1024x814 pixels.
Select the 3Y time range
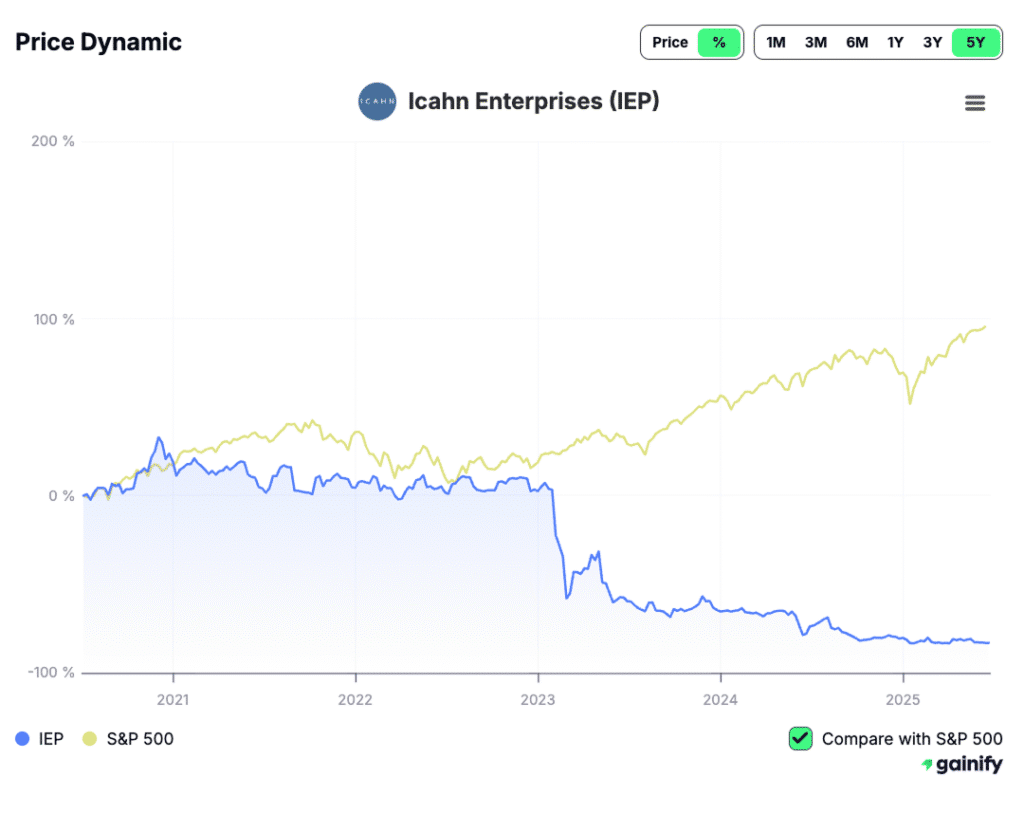click(933, 42)
